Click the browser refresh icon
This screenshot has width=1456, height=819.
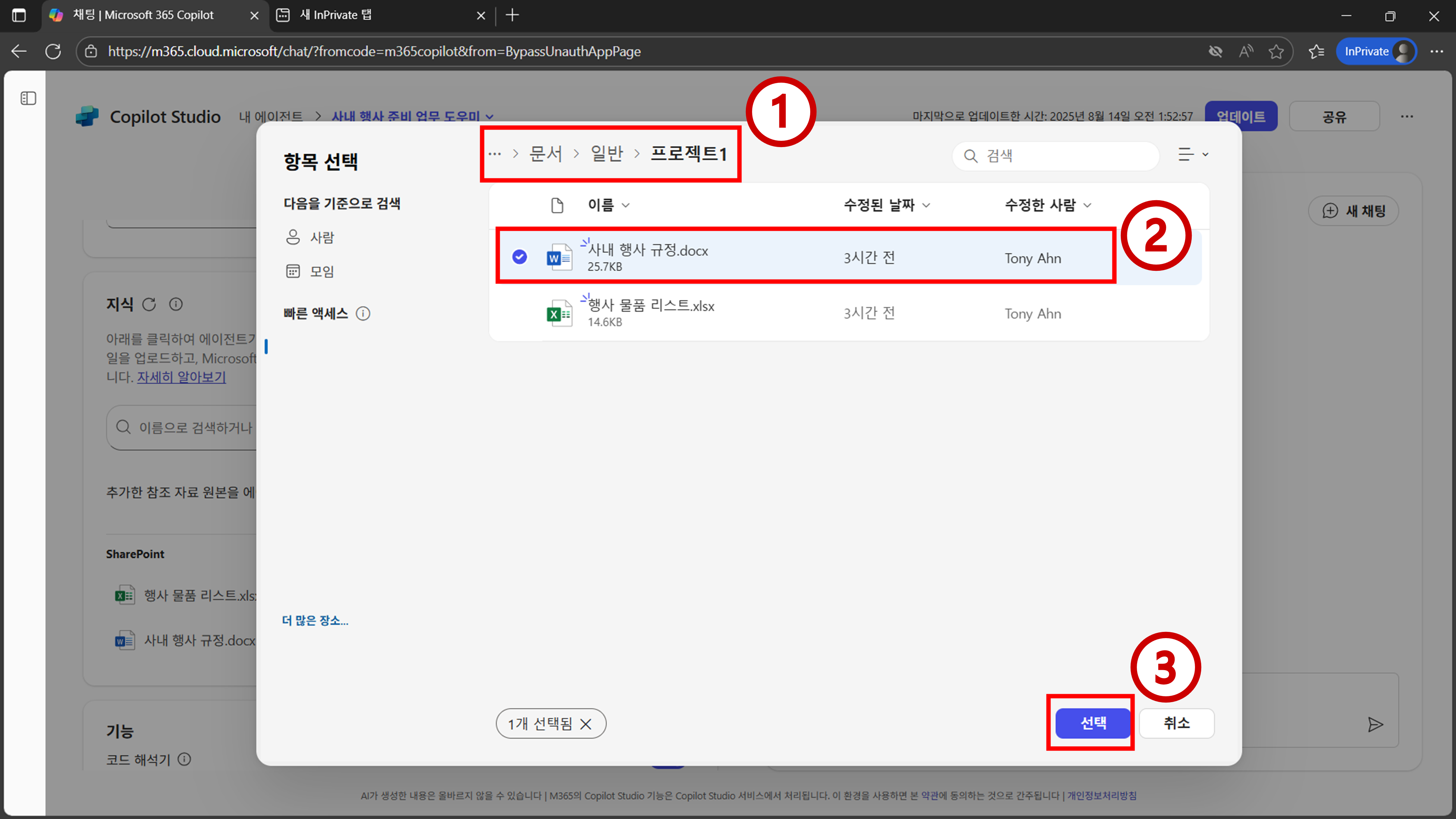point(53,51)
